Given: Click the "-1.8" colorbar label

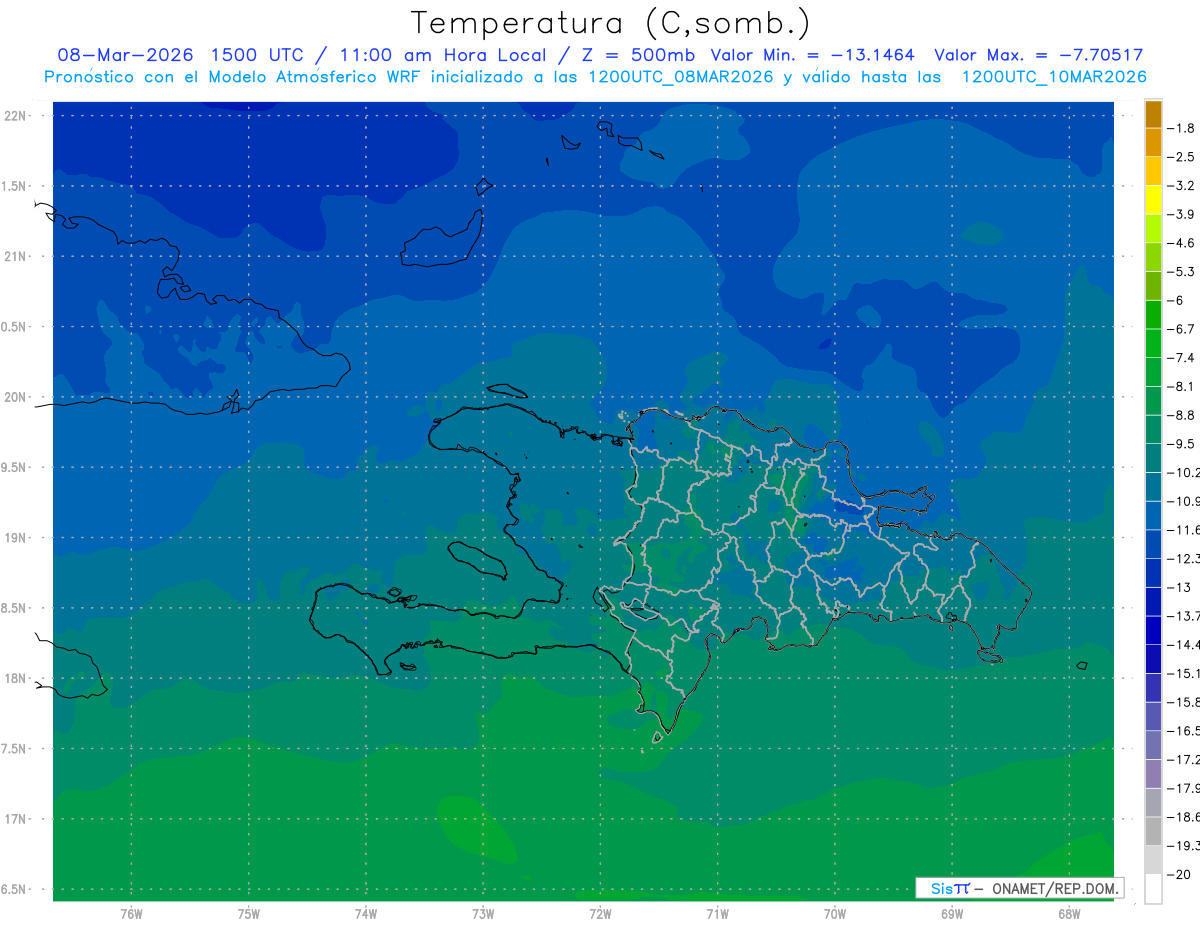Looking at the screenshot, I should pos(1182,128).
